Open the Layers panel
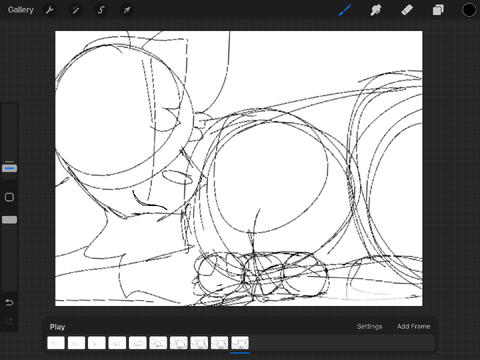 438,10
